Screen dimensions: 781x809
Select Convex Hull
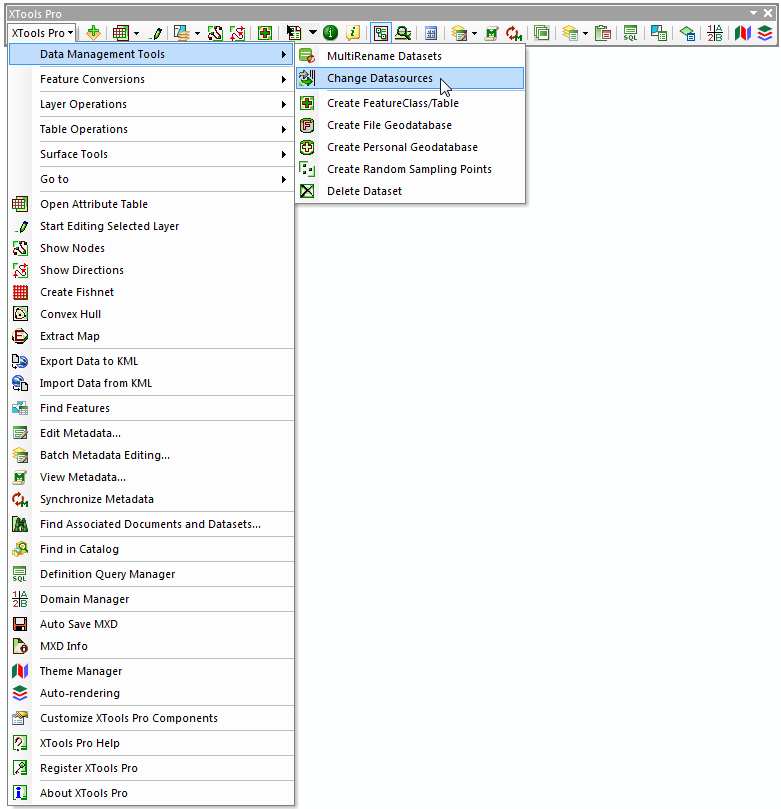point(151,314)
